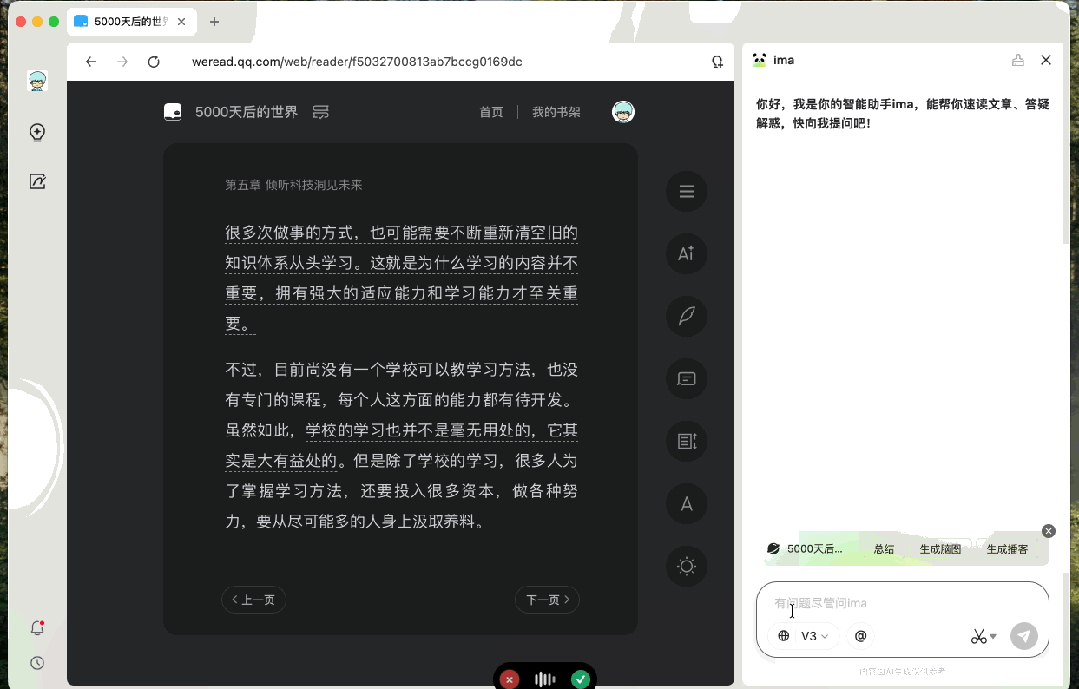Click the 生成播客 suggestion
Image resolution: width=1079 pixels, height=689 pixels.
[x=1007, y=549]
